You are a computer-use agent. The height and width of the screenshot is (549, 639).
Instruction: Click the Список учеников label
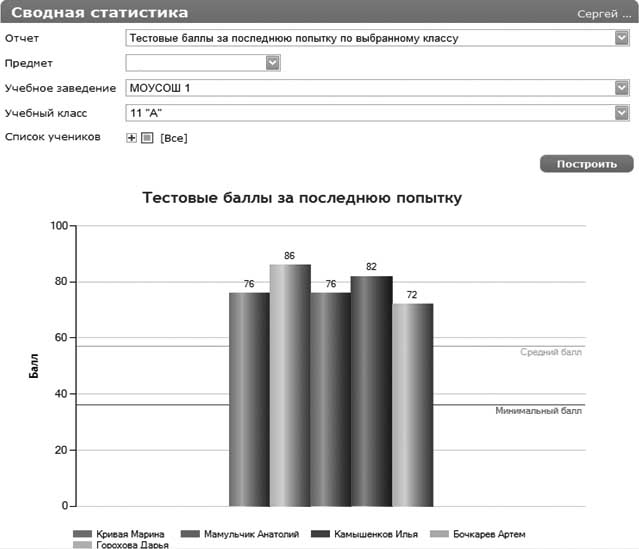point(53,137)
